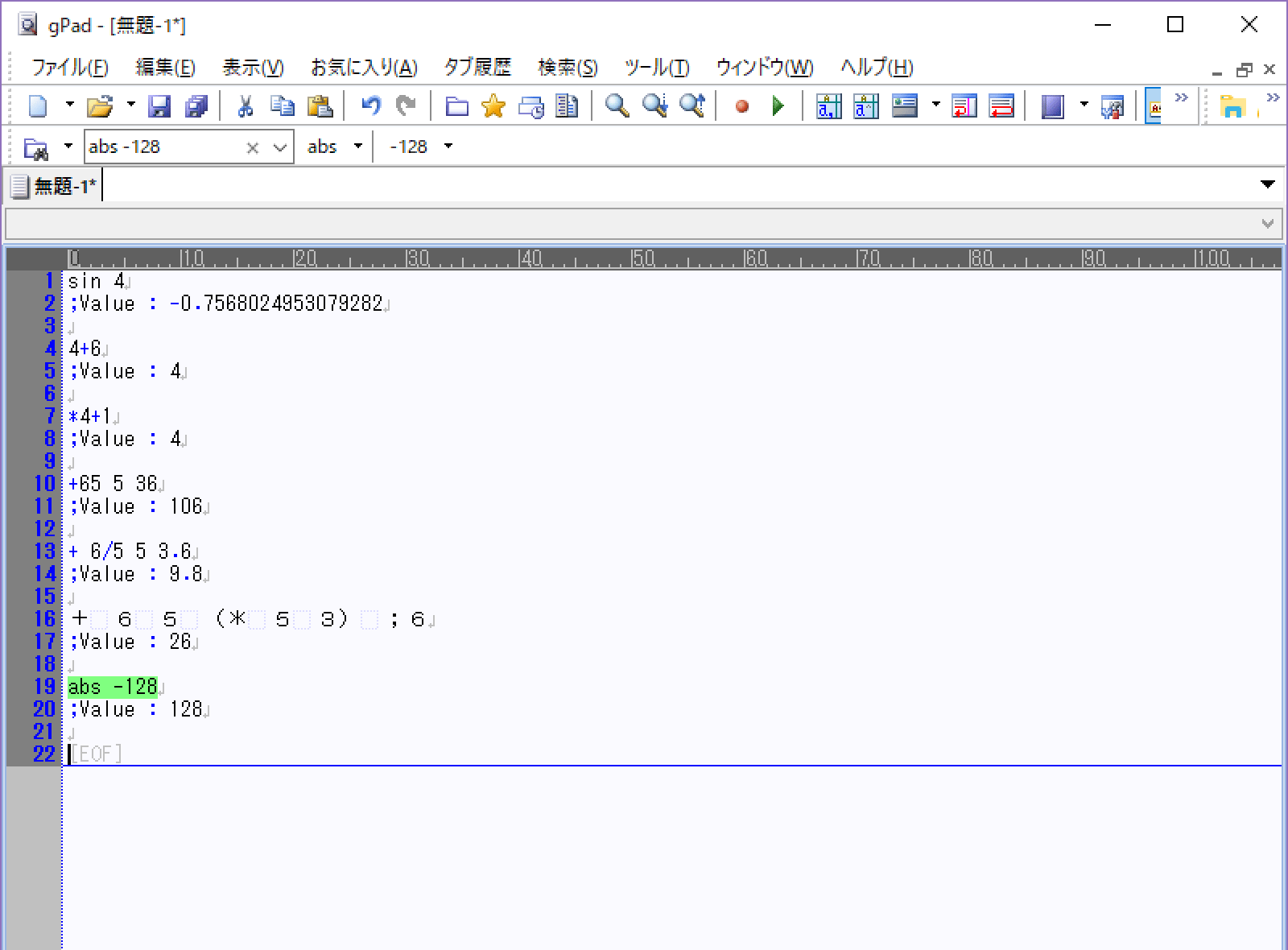This screenshot has width=1288, height=950.
Task: Open the dropdown beside the layout icon
Action: [x=935, y=105]
